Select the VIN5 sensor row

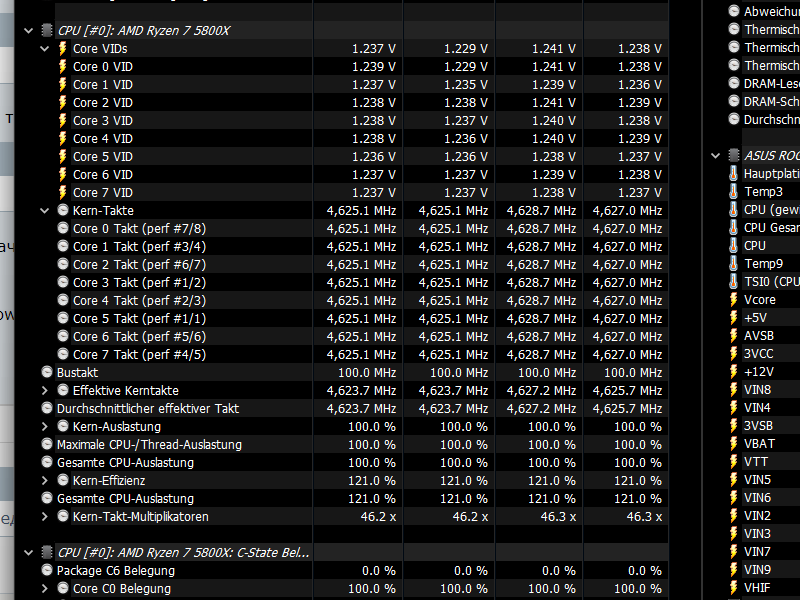click(x=763, y=480)
